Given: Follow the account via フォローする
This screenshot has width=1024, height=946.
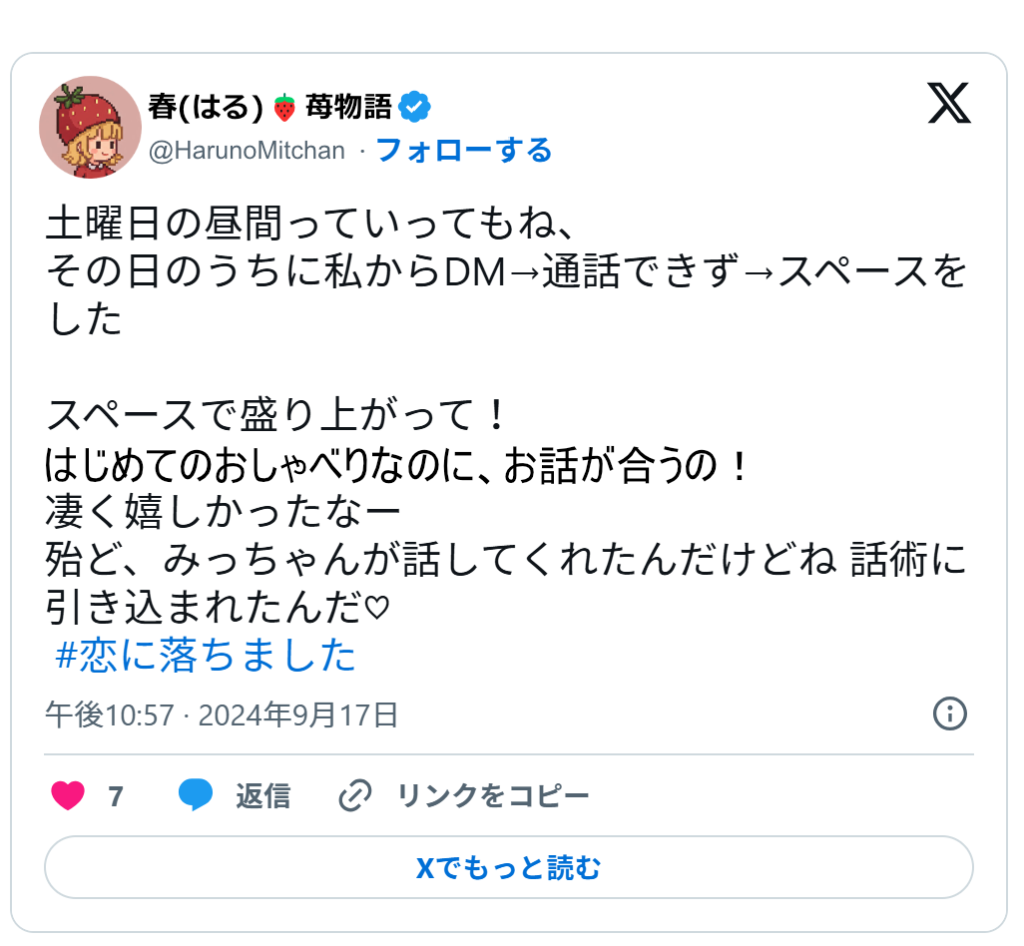Looking at the screenshot, I should pos(464,150).
